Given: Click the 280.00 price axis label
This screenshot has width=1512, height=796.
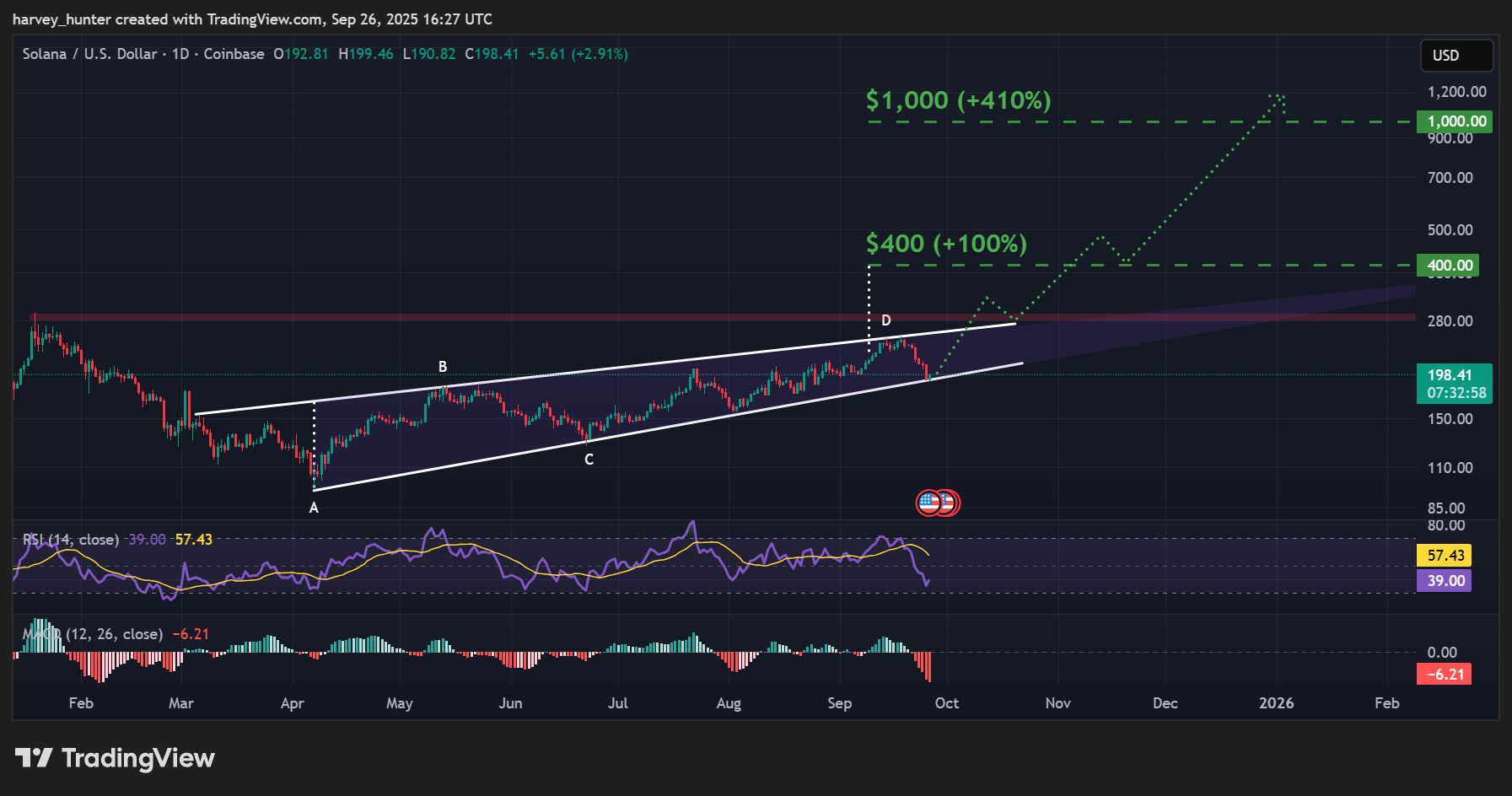Looking at the screenshot, I should point(1450,321).
